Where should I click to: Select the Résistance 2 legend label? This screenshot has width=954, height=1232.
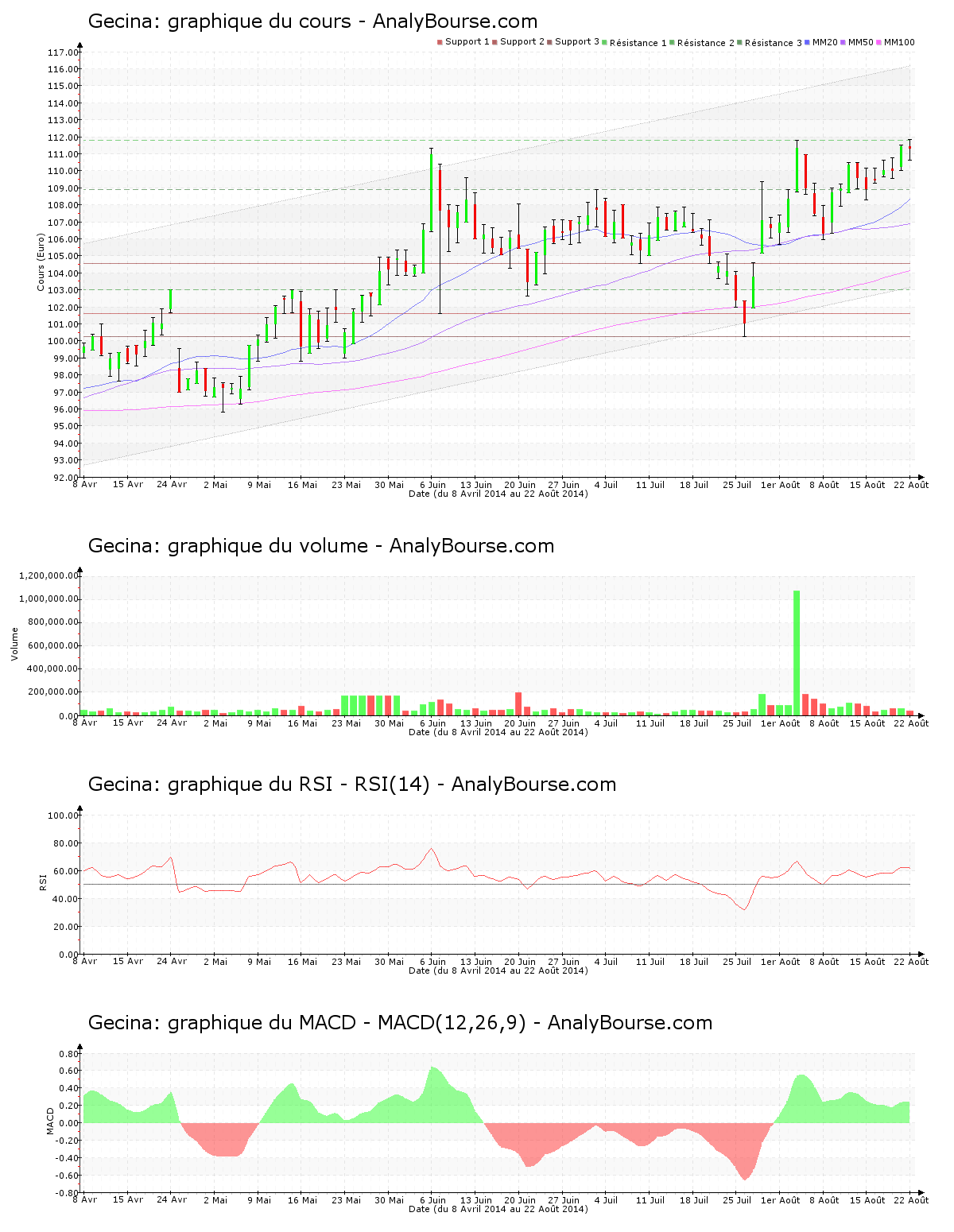706,43
